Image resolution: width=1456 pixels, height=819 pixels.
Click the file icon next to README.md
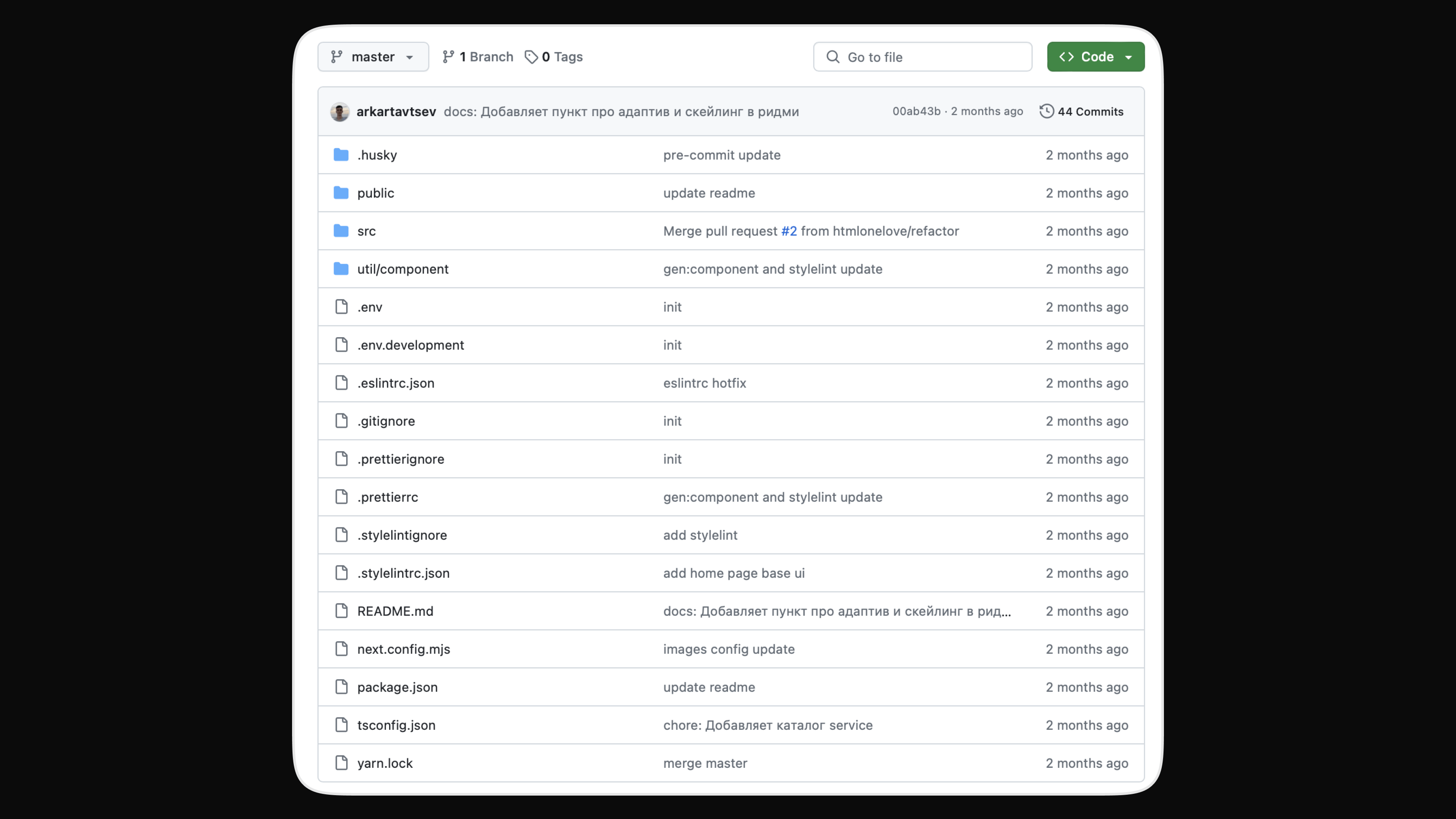[x=341, y=611]
